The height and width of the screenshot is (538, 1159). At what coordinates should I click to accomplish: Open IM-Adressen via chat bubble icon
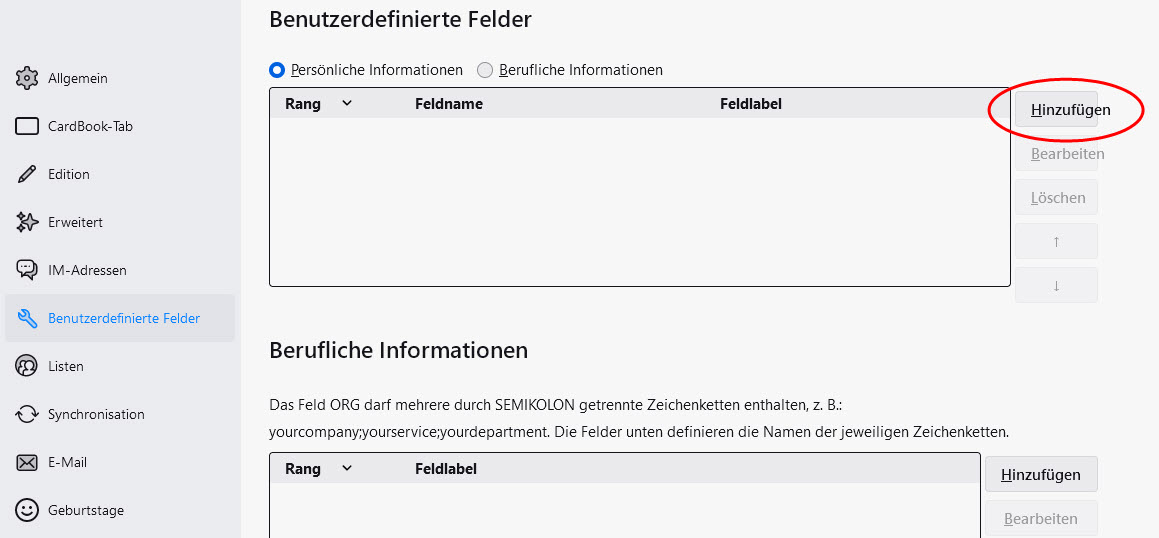click(27, 270)
